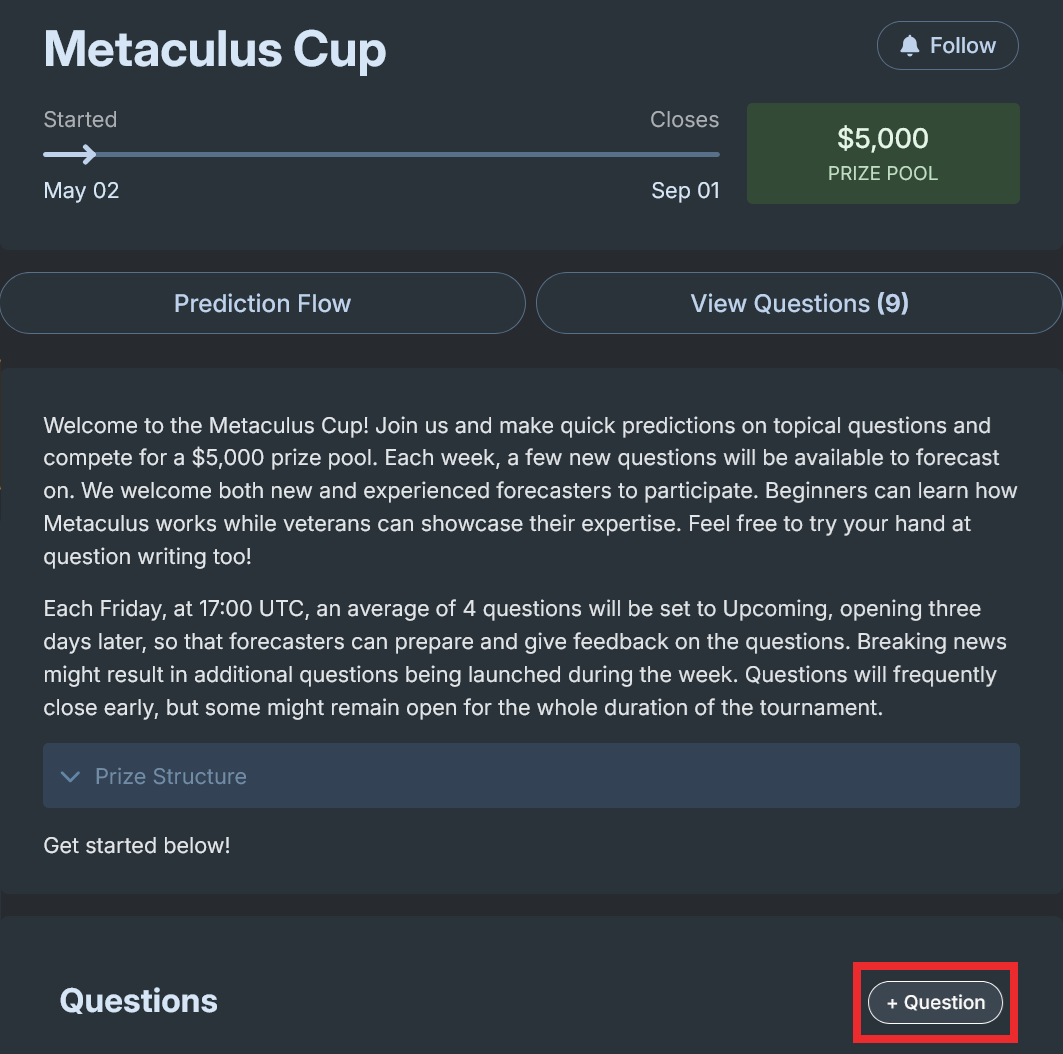Click the Started label above the timeline
This screenshot has width=1063, height=1054.
[80, 119]
